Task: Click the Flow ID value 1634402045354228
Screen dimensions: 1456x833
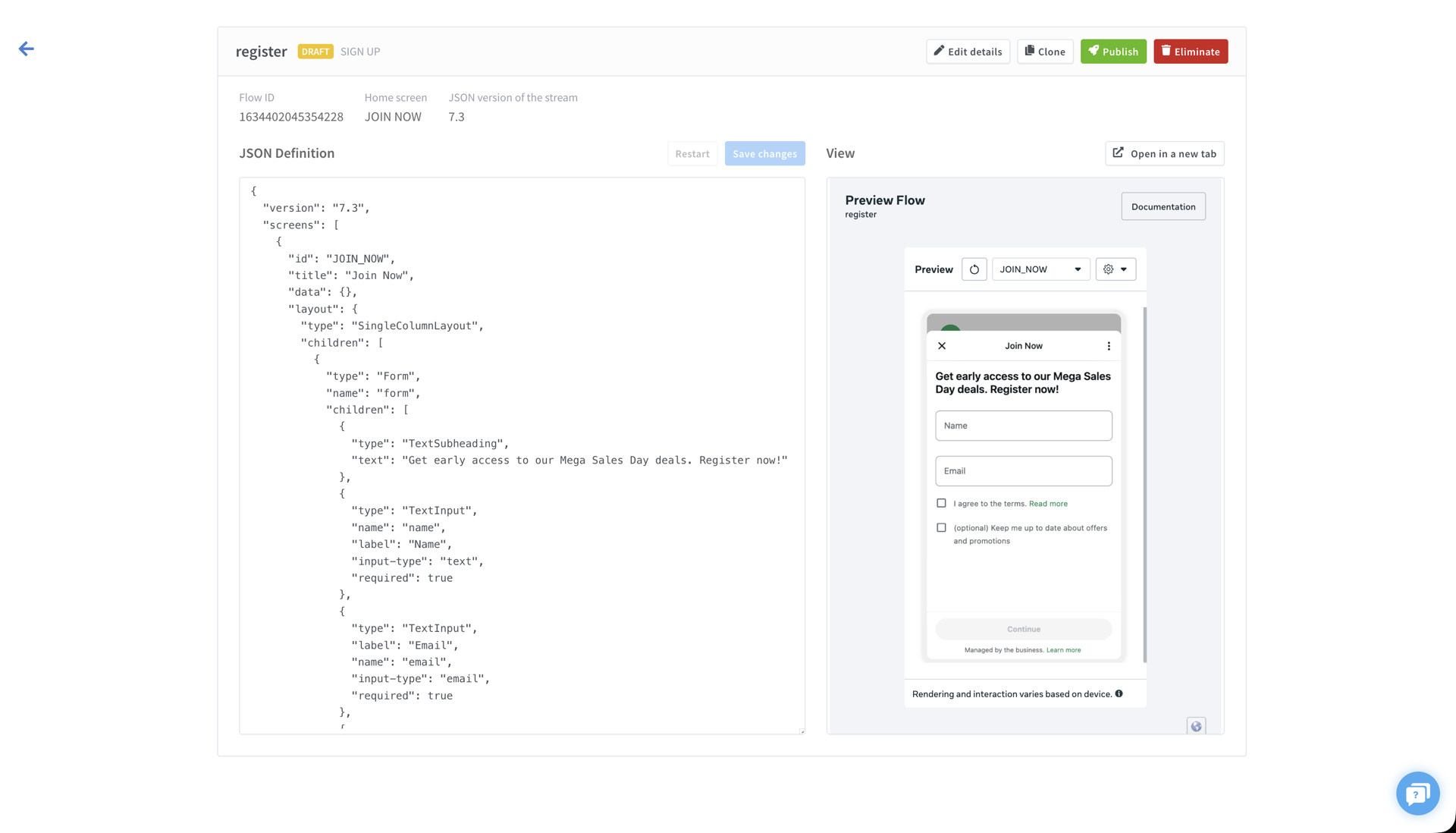Action: coord(291,117)
